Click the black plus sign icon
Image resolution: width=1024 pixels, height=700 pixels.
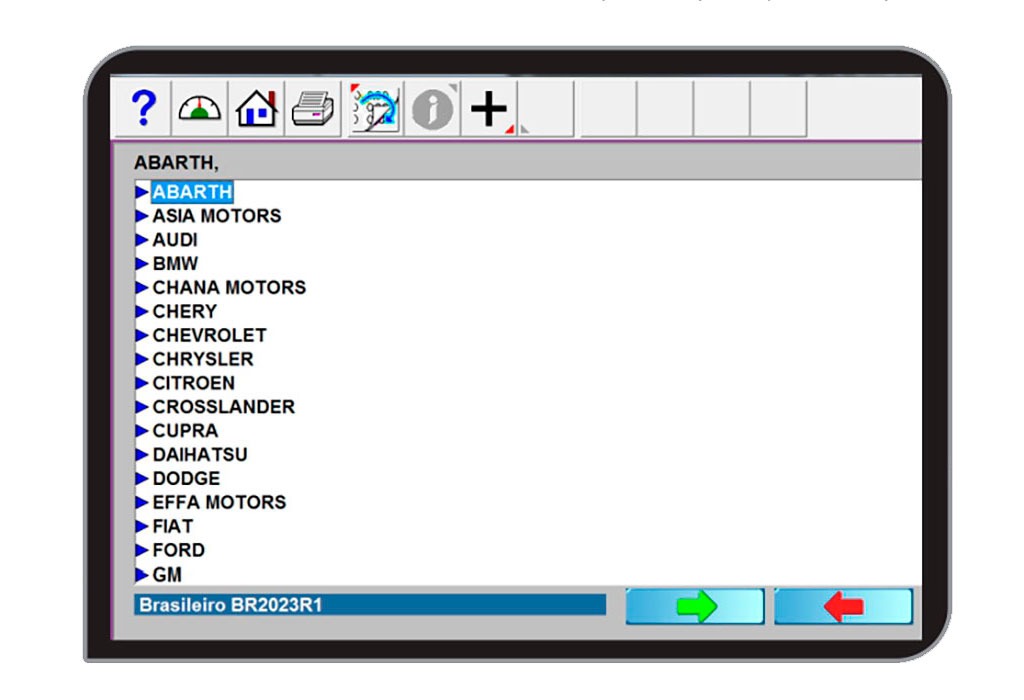tap(489, 108)
